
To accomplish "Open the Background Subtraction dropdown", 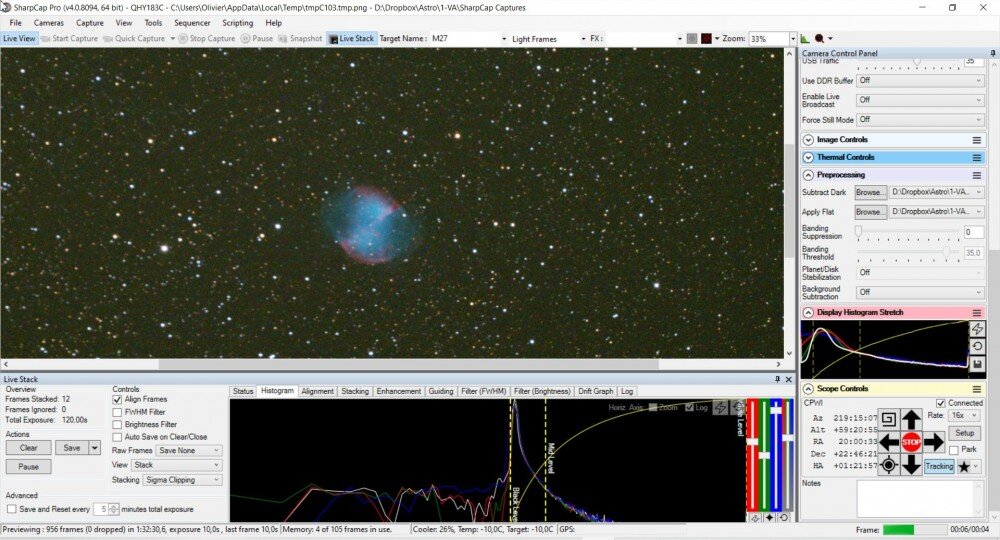I will click(x=920, y=293).
